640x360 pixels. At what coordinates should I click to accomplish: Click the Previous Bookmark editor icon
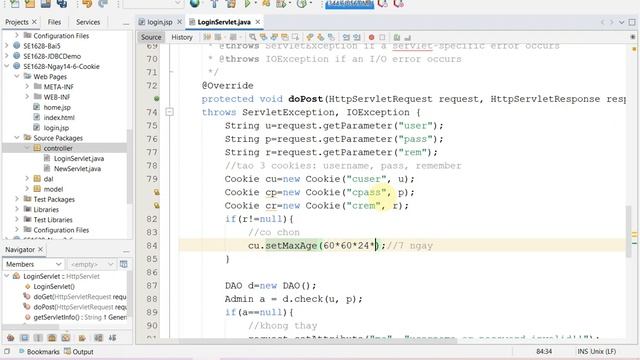(x=310, y=37)
